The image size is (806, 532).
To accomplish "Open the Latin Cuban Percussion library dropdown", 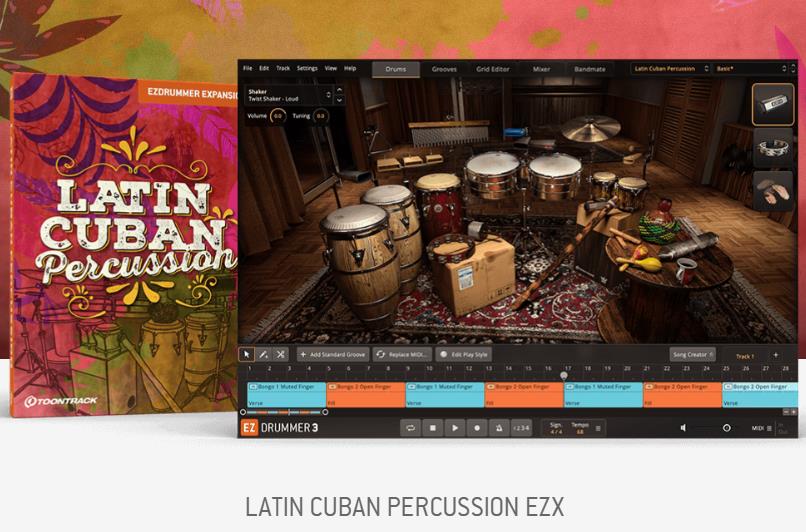I will [670, 68].
